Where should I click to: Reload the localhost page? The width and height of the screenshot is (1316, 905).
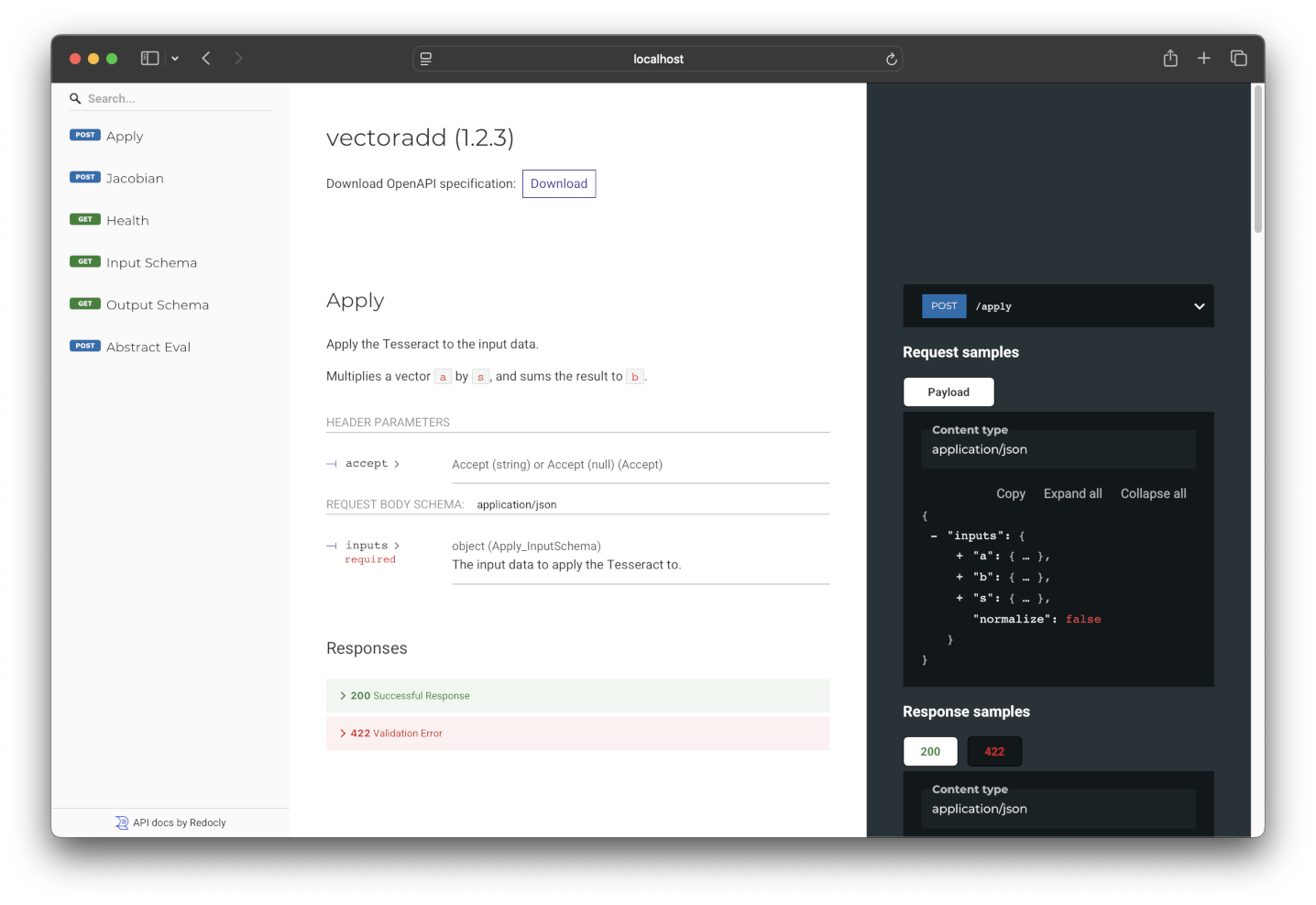[891, 59]
